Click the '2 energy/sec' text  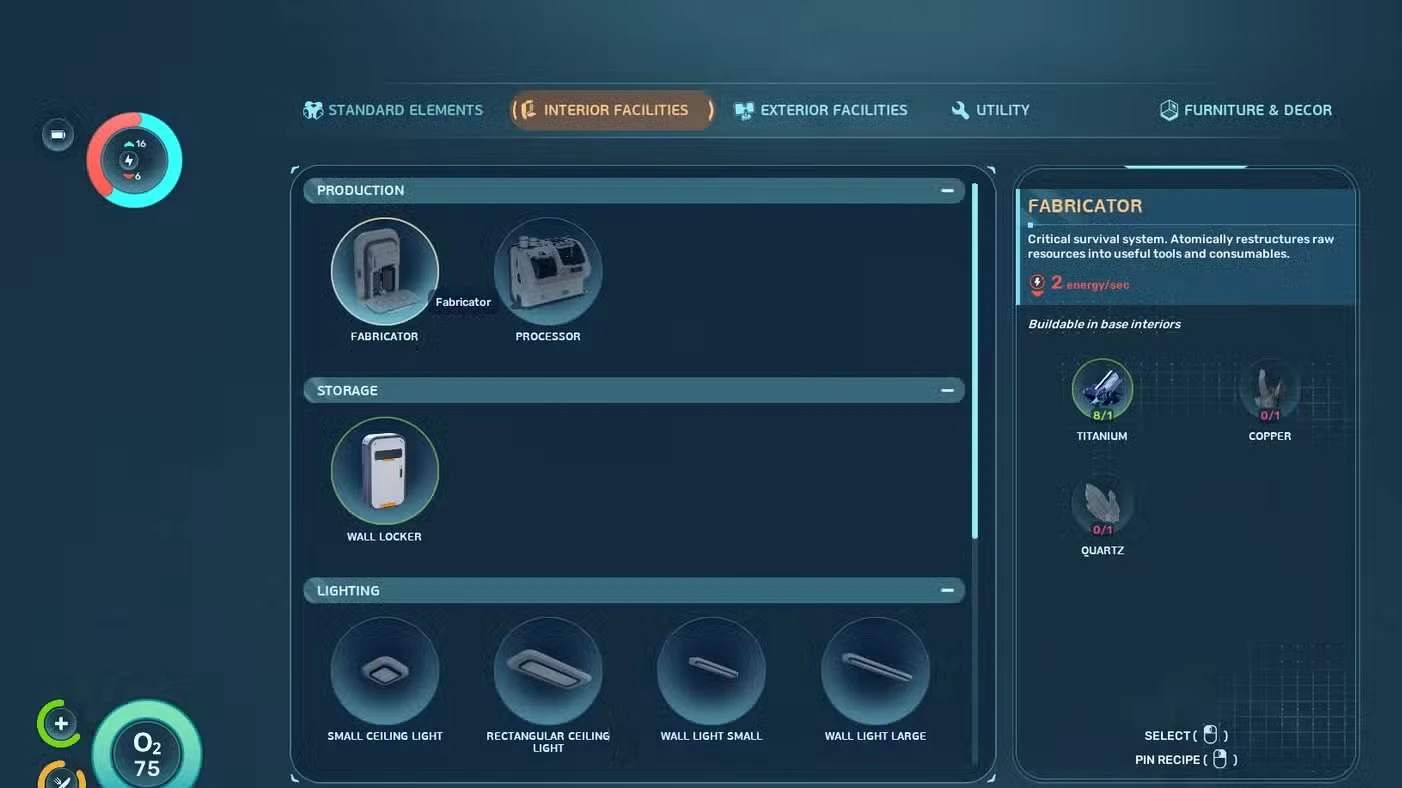click(1090, 284)
